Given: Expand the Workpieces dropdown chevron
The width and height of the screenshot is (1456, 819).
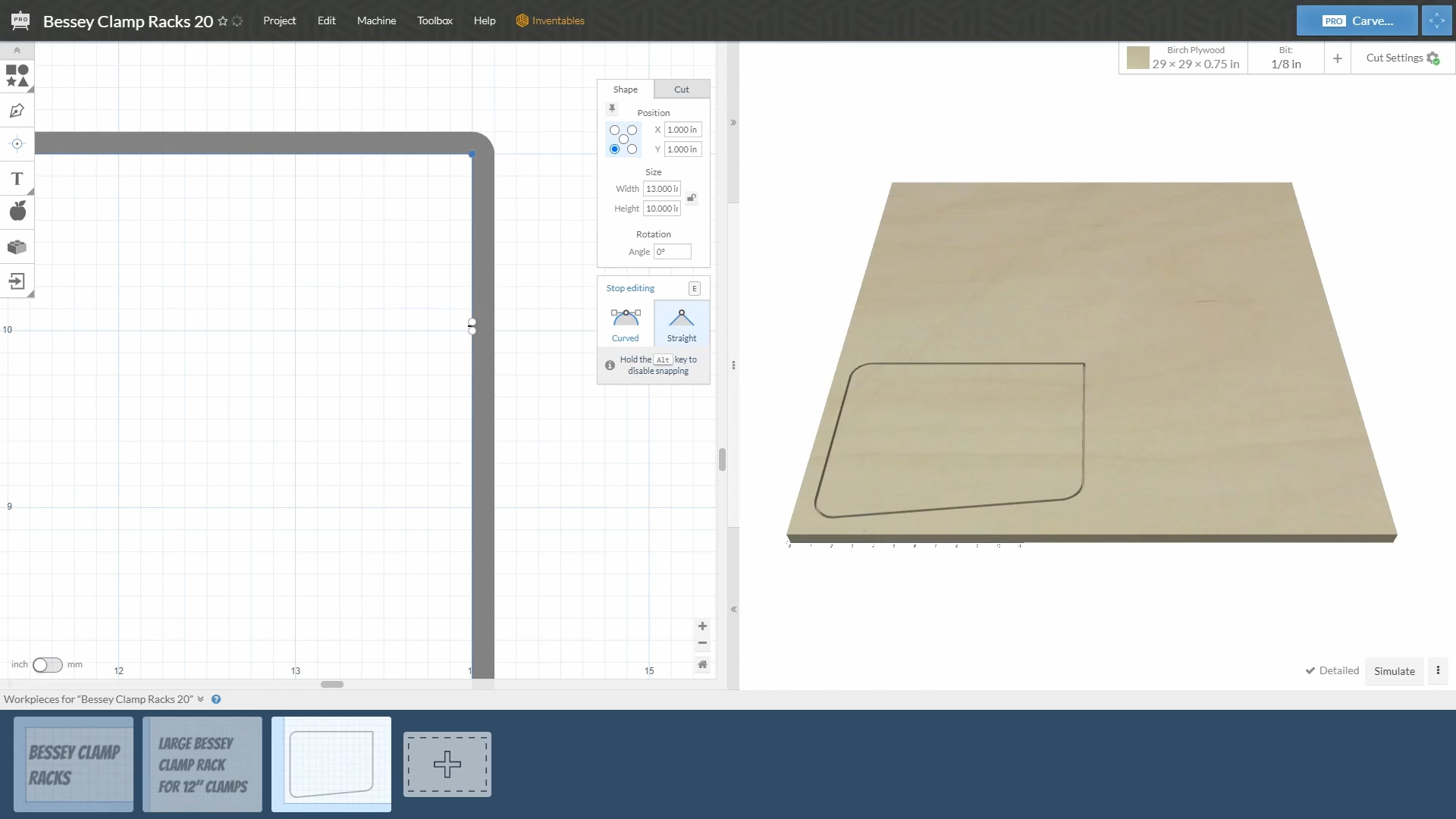Looking at the screenshot, I should (201, 699).
